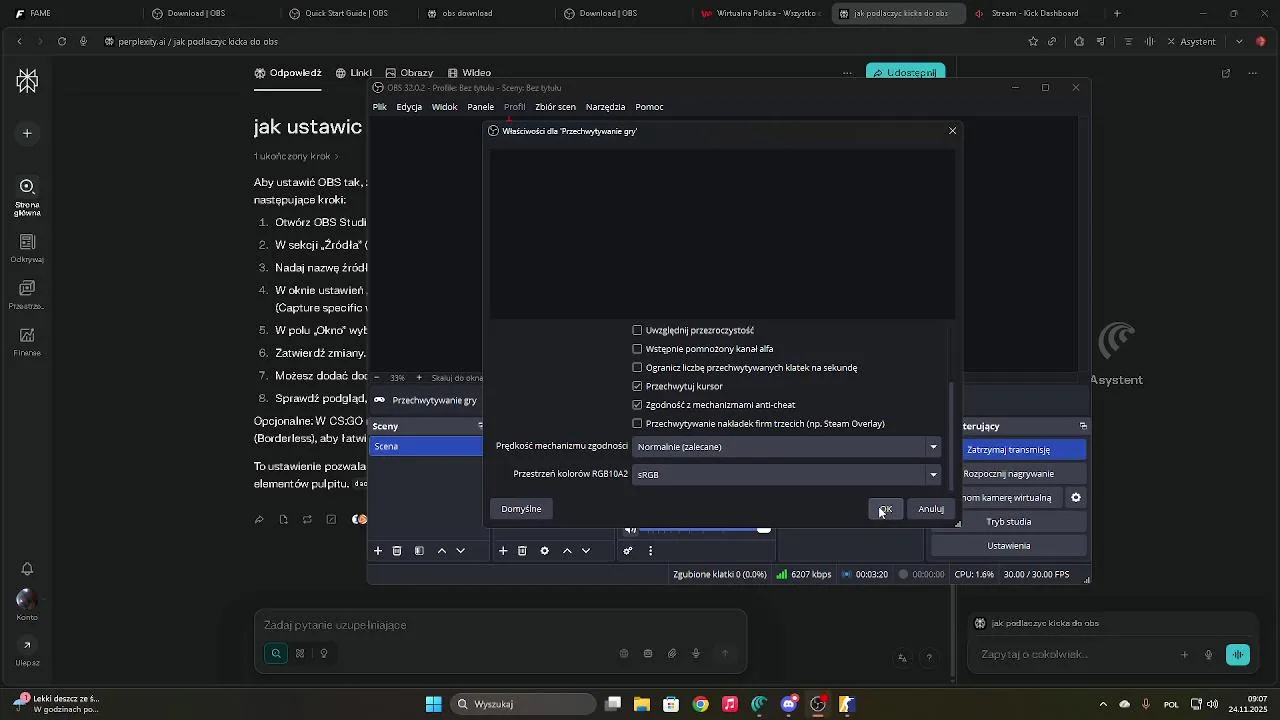This screenshot has height=720, width=1280.
Task: Bookmark this page with the star icon
Action: click(1033, 42)
